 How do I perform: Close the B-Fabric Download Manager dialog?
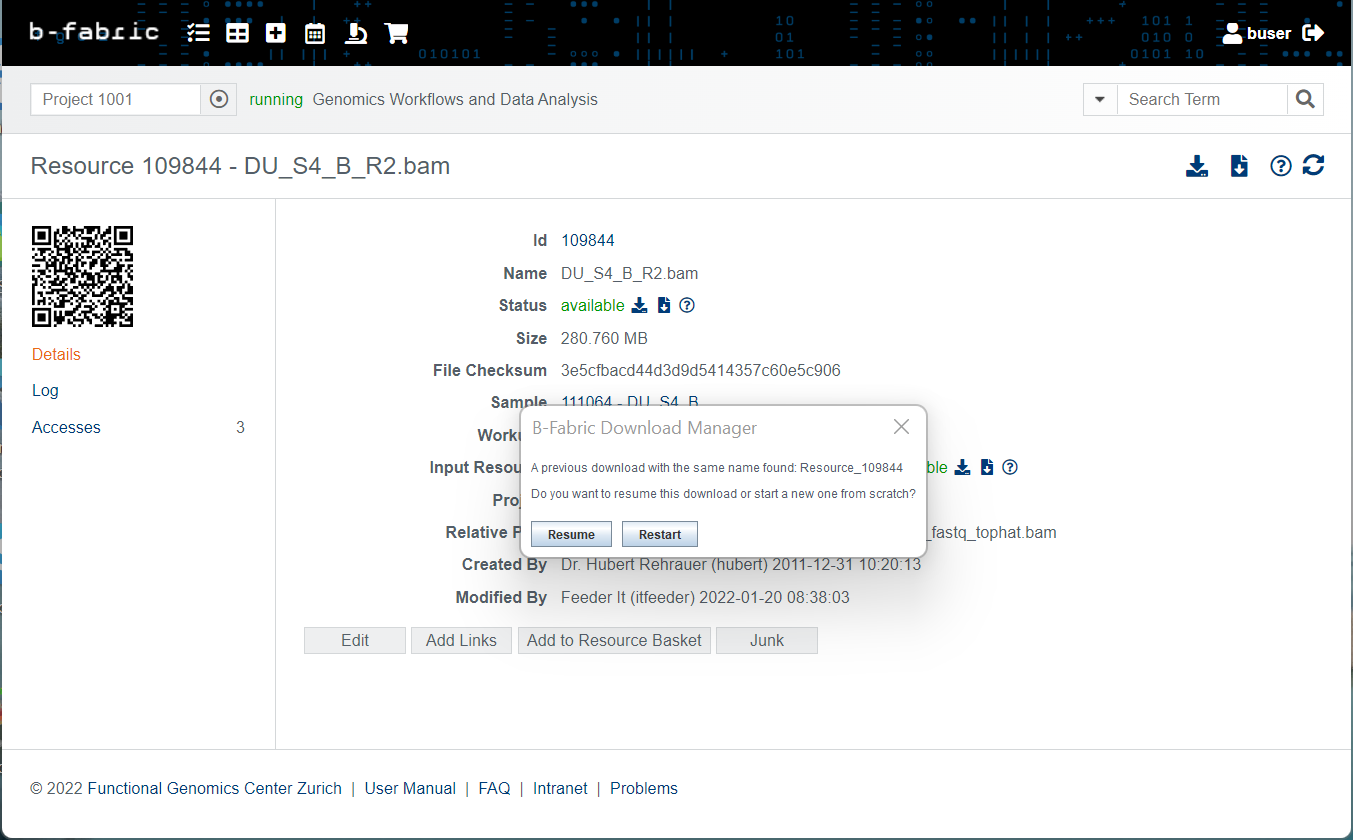901,427
